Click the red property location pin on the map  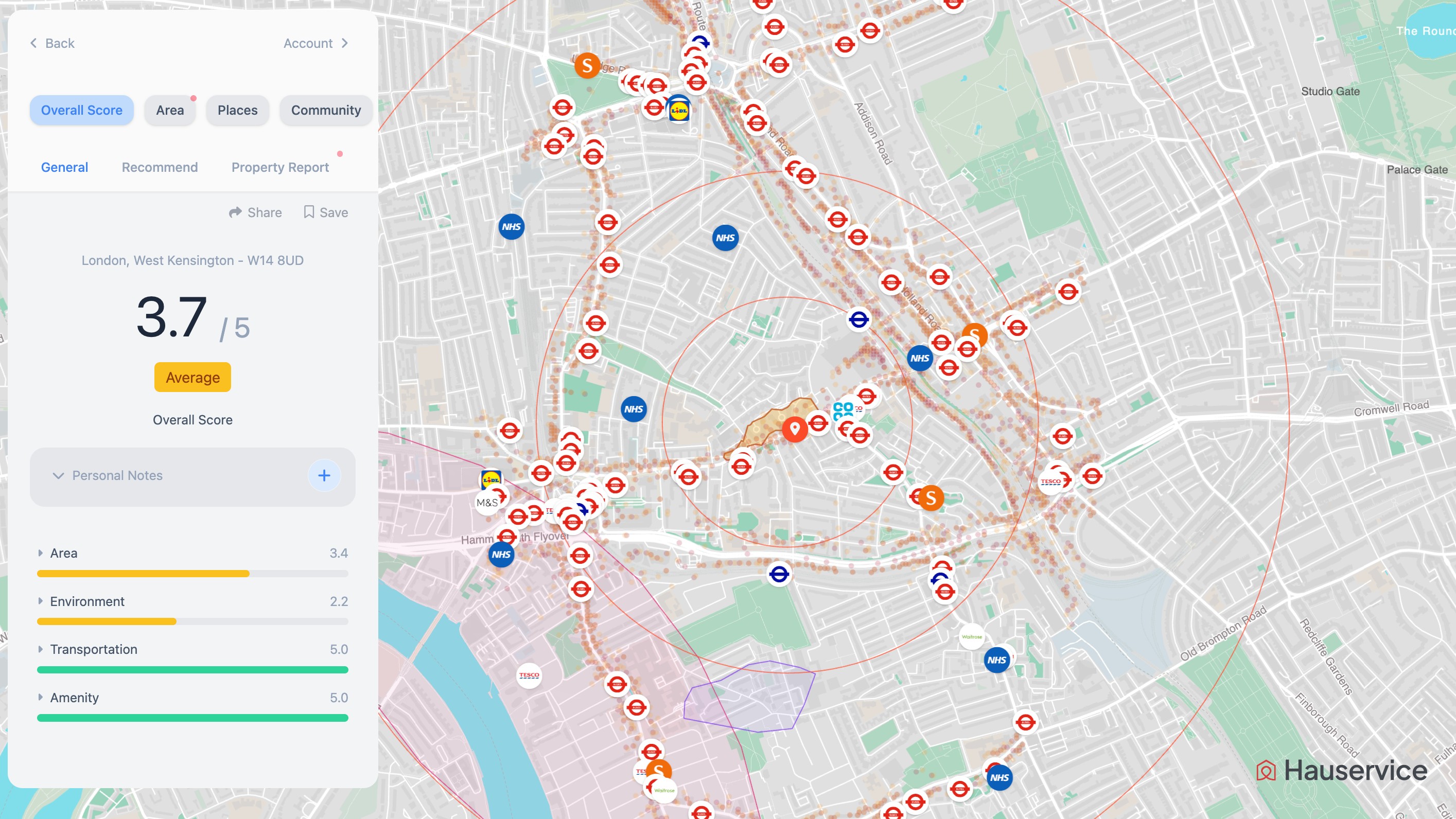796,429
